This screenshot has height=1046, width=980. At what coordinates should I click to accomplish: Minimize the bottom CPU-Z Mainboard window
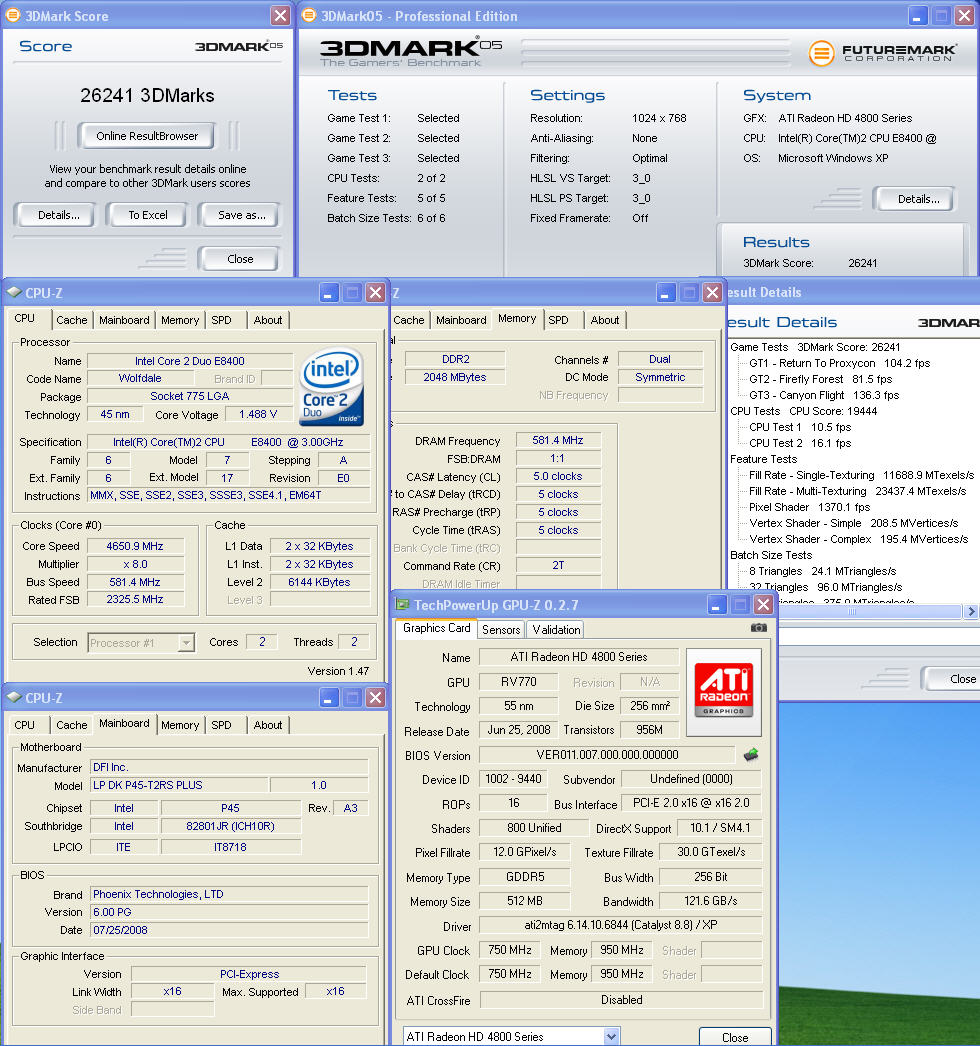(328, 698)
